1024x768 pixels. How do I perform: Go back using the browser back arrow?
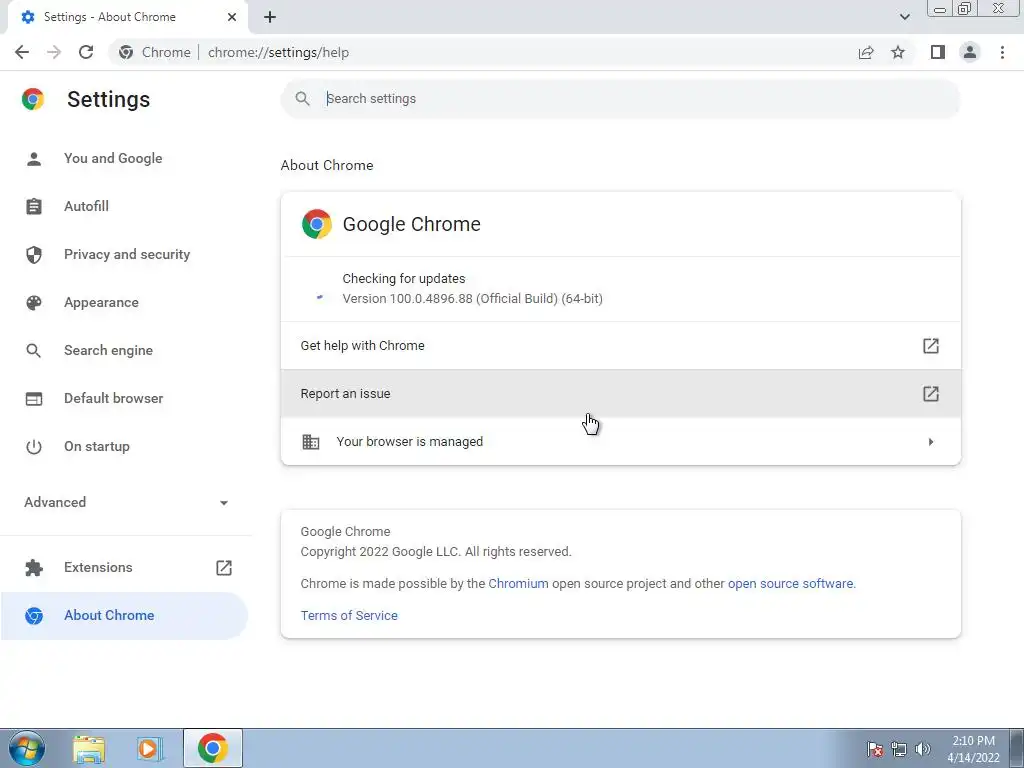click(22, 52)
